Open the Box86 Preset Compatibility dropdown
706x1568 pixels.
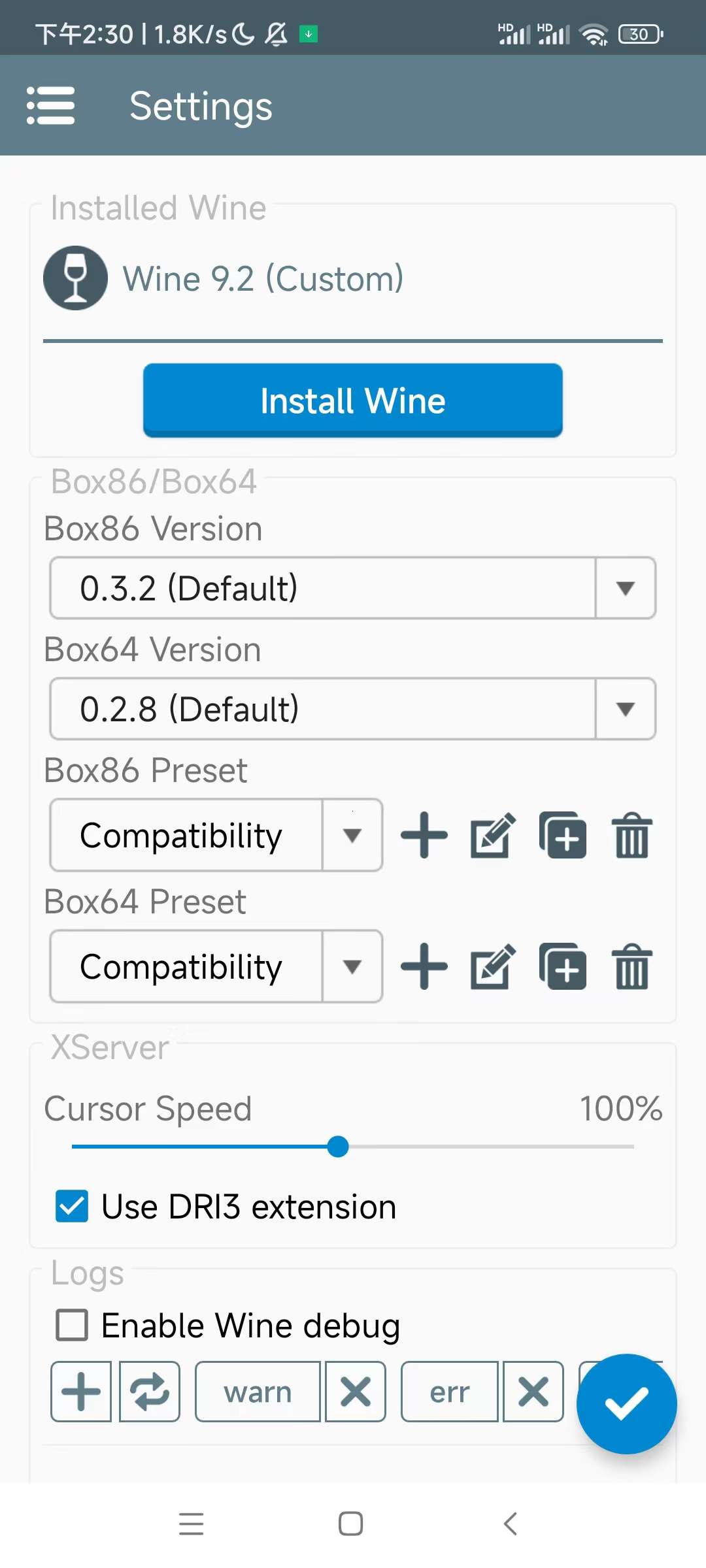tap(216, 835)
